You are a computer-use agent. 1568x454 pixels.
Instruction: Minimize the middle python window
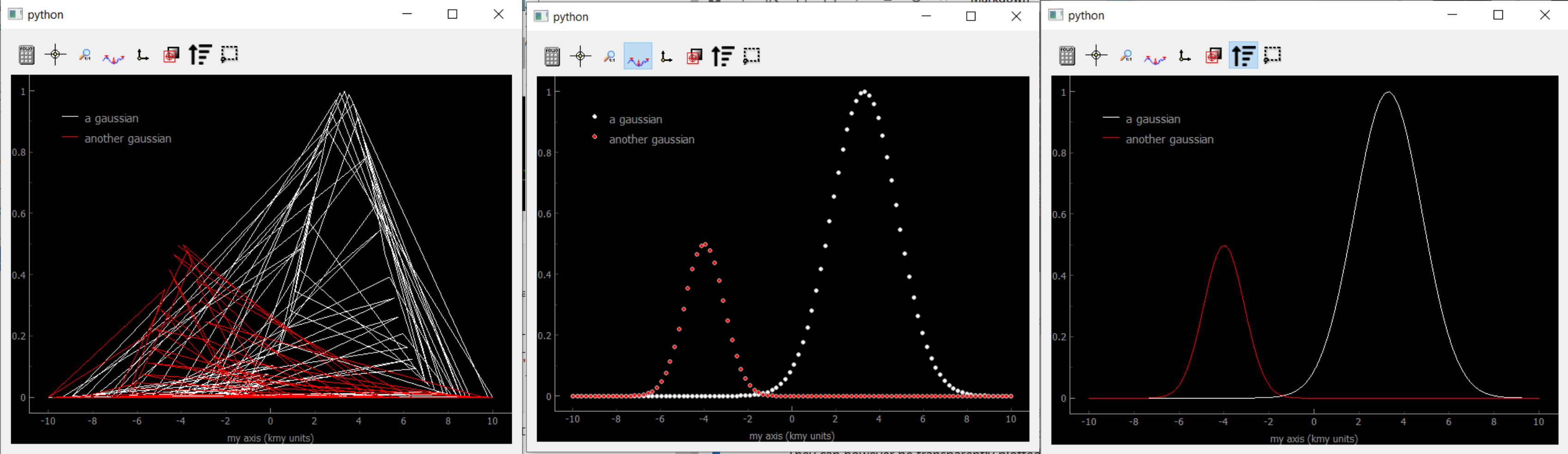(926, 16)
